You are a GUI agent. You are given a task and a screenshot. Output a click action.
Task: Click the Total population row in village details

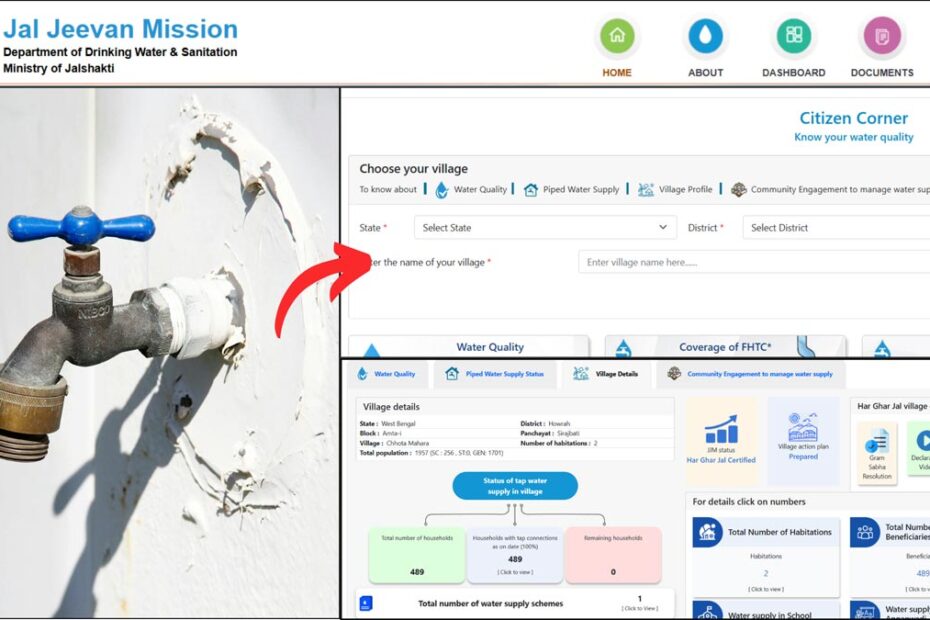coord(431,453)
